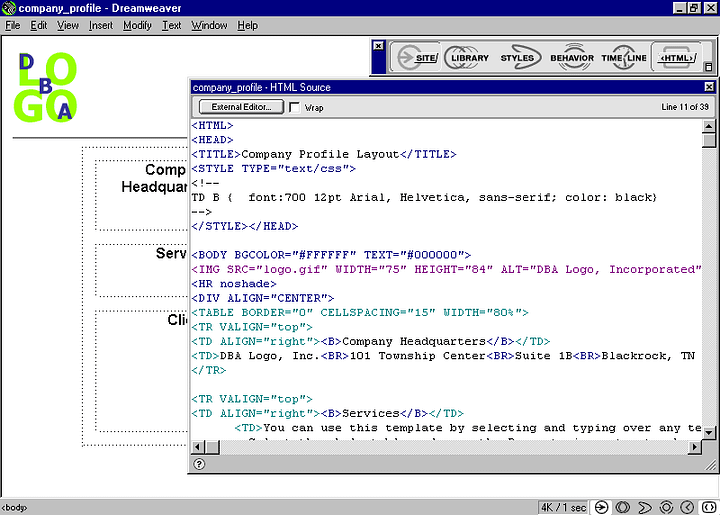Click the BODY BGCOLOR tag line
The width and height of the screenshot is (720, 515).
331,255
